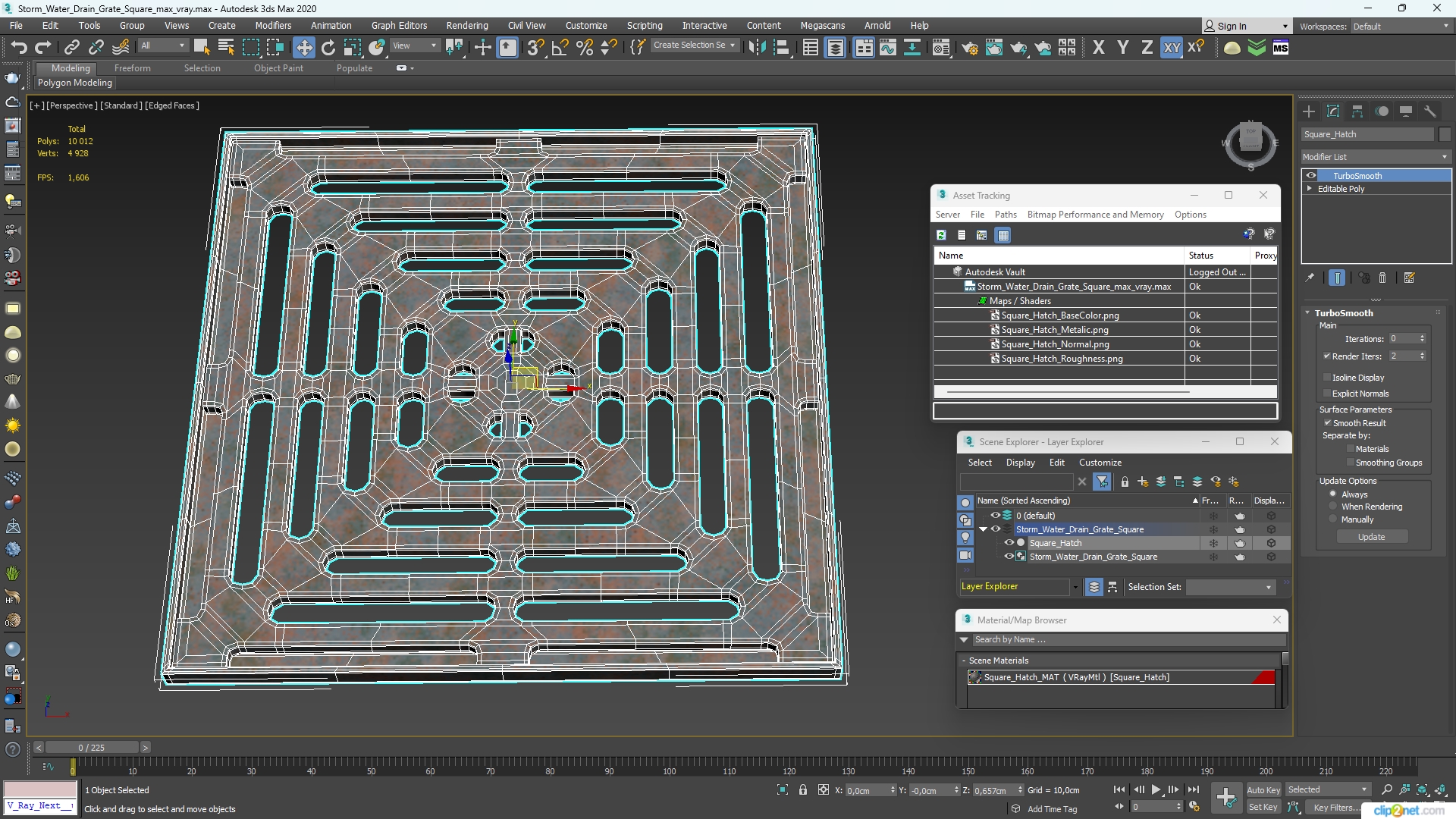Constrain to Z axis

click(x=1147, y=48)
